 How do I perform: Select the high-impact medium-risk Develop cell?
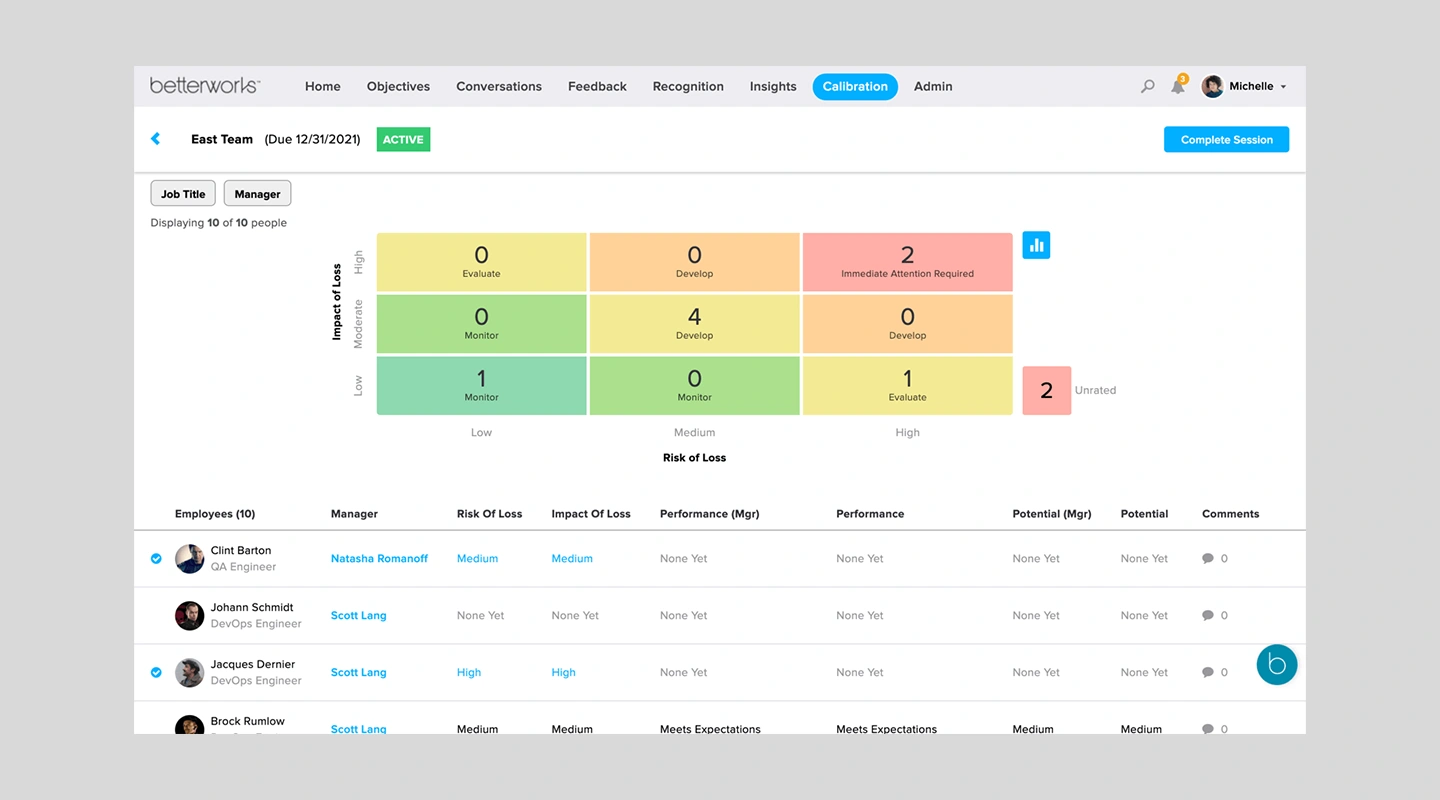694,262
